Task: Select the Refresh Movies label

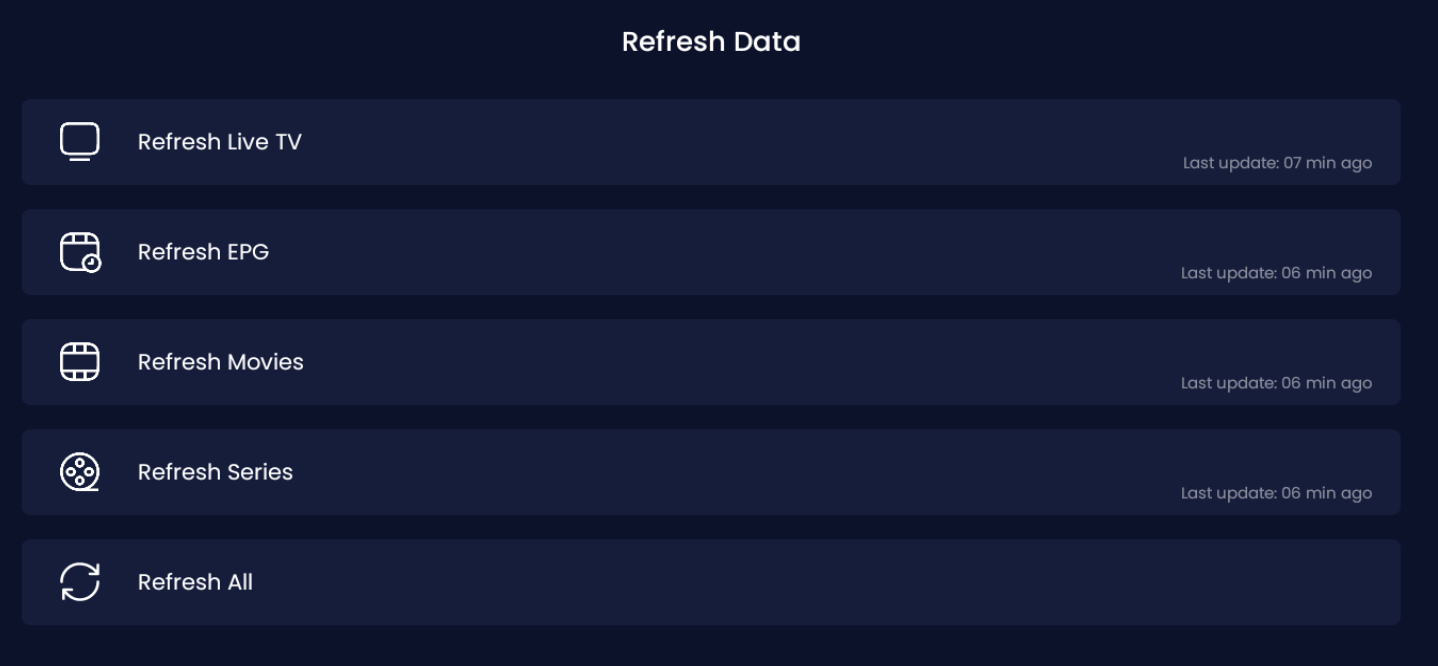Action: pos(220,362)
